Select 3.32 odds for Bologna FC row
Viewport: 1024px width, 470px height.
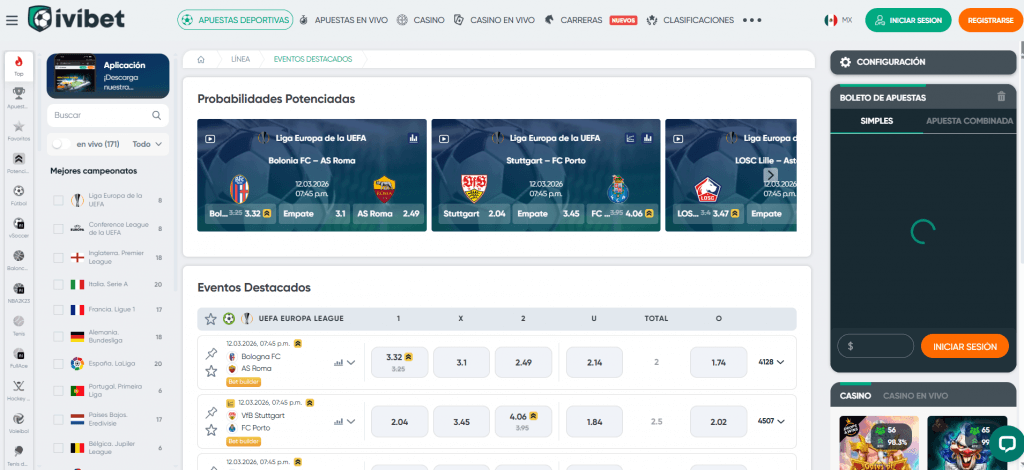pyautogui.click(x=399, y=362)
